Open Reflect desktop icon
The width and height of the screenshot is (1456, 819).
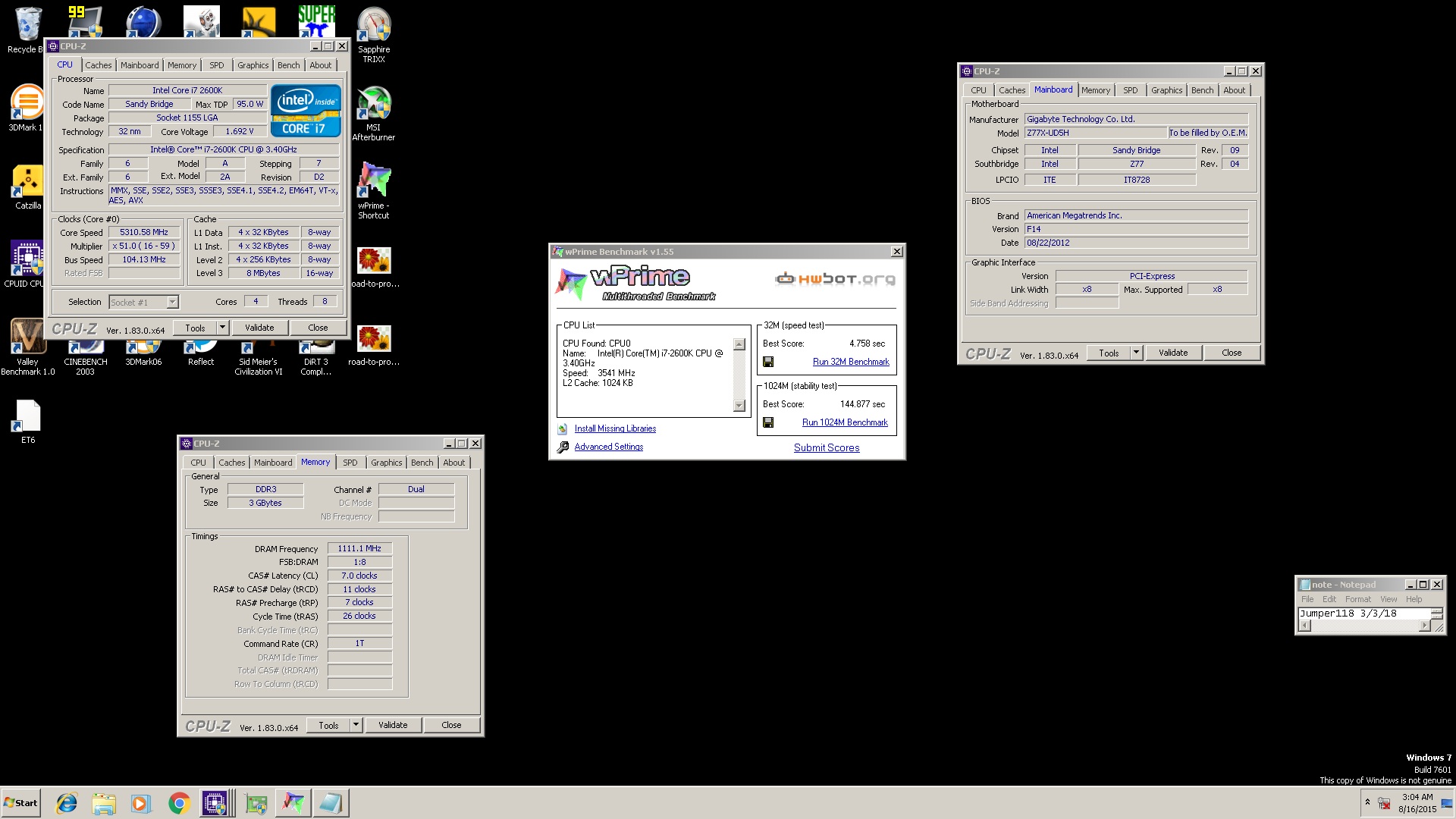(201, 355)
